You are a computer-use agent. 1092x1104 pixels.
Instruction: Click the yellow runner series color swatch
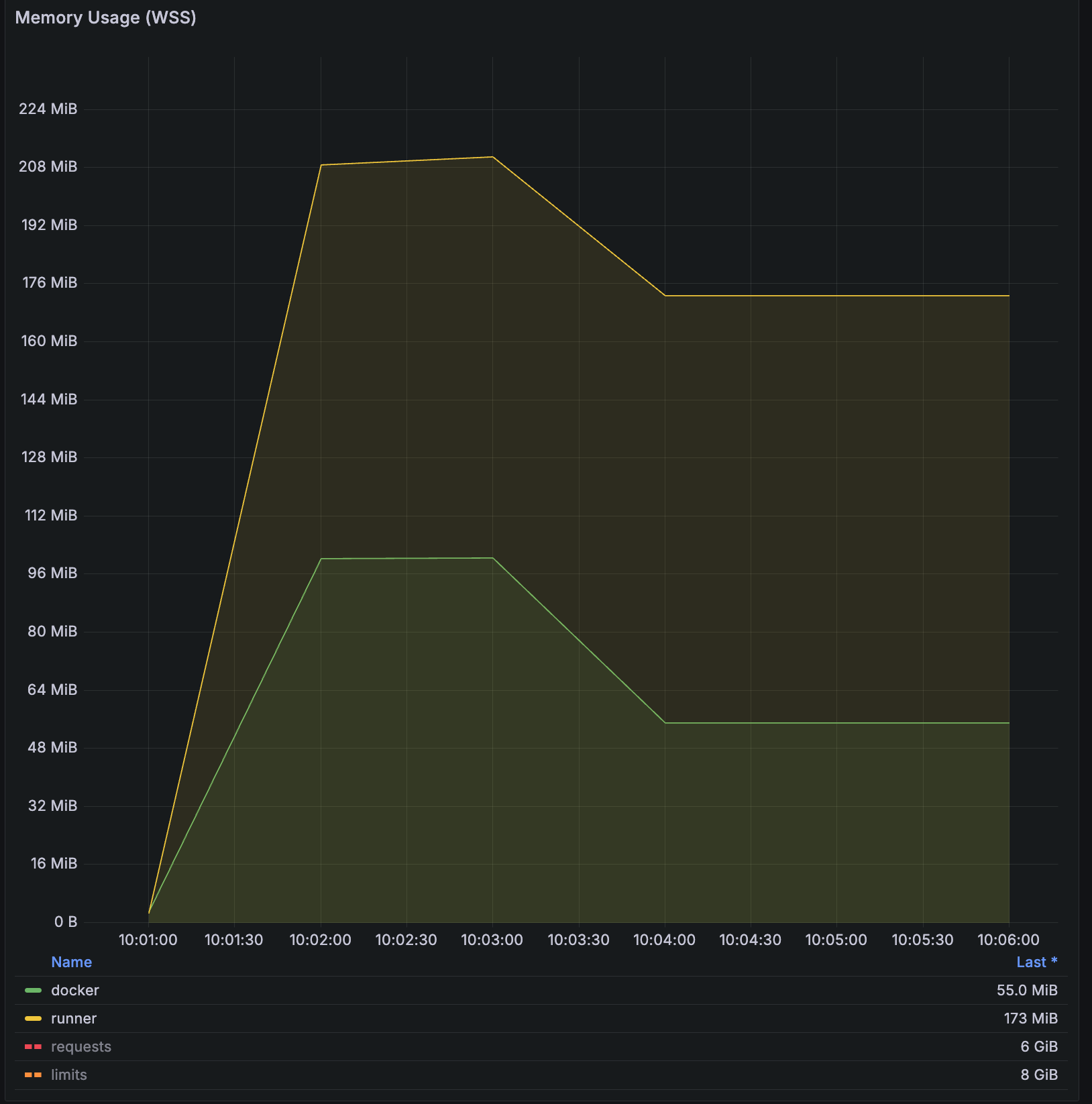click(x=33, y=1018)
